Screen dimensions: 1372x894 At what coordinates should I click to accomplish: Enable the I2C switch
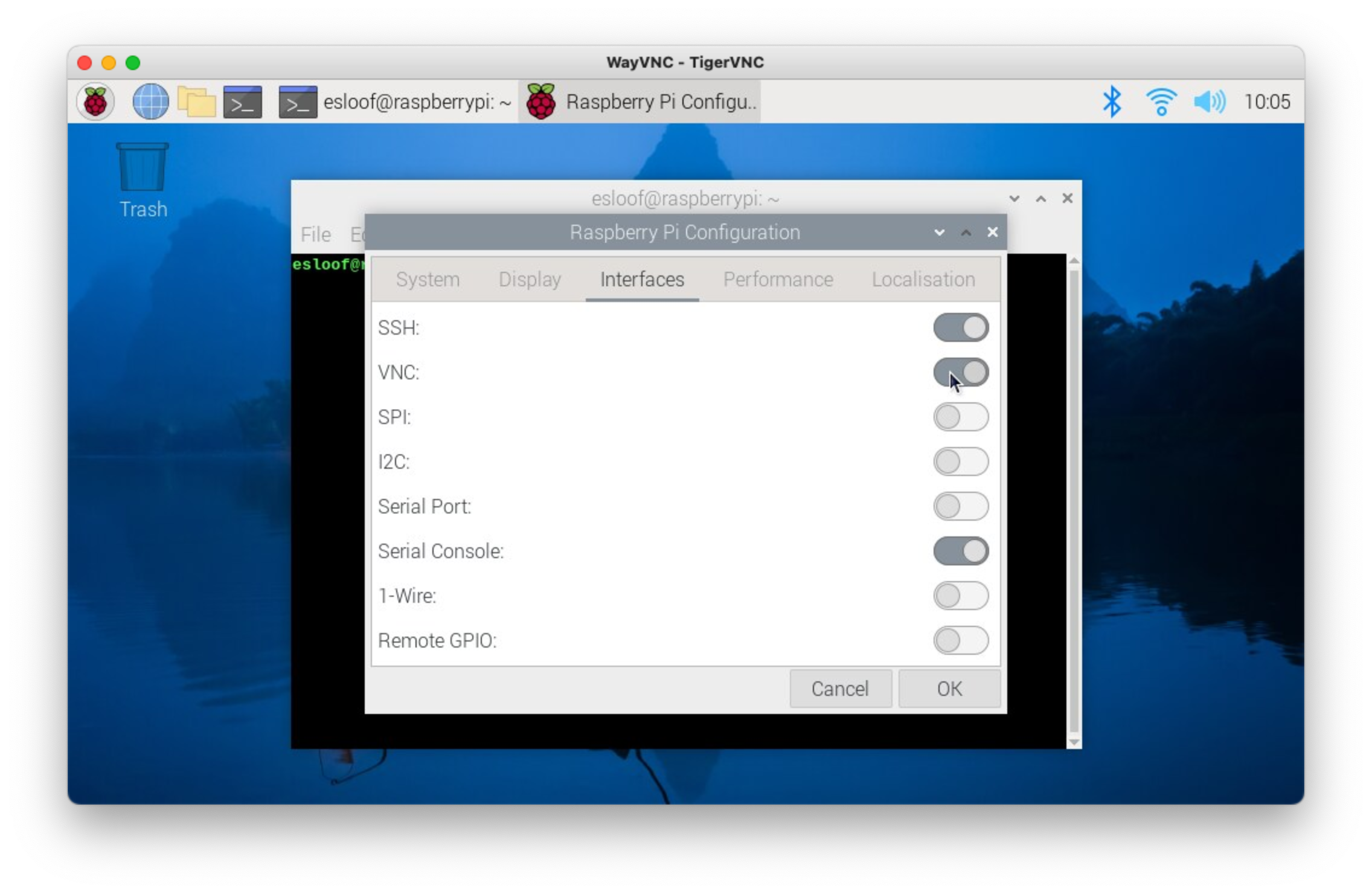961,461
